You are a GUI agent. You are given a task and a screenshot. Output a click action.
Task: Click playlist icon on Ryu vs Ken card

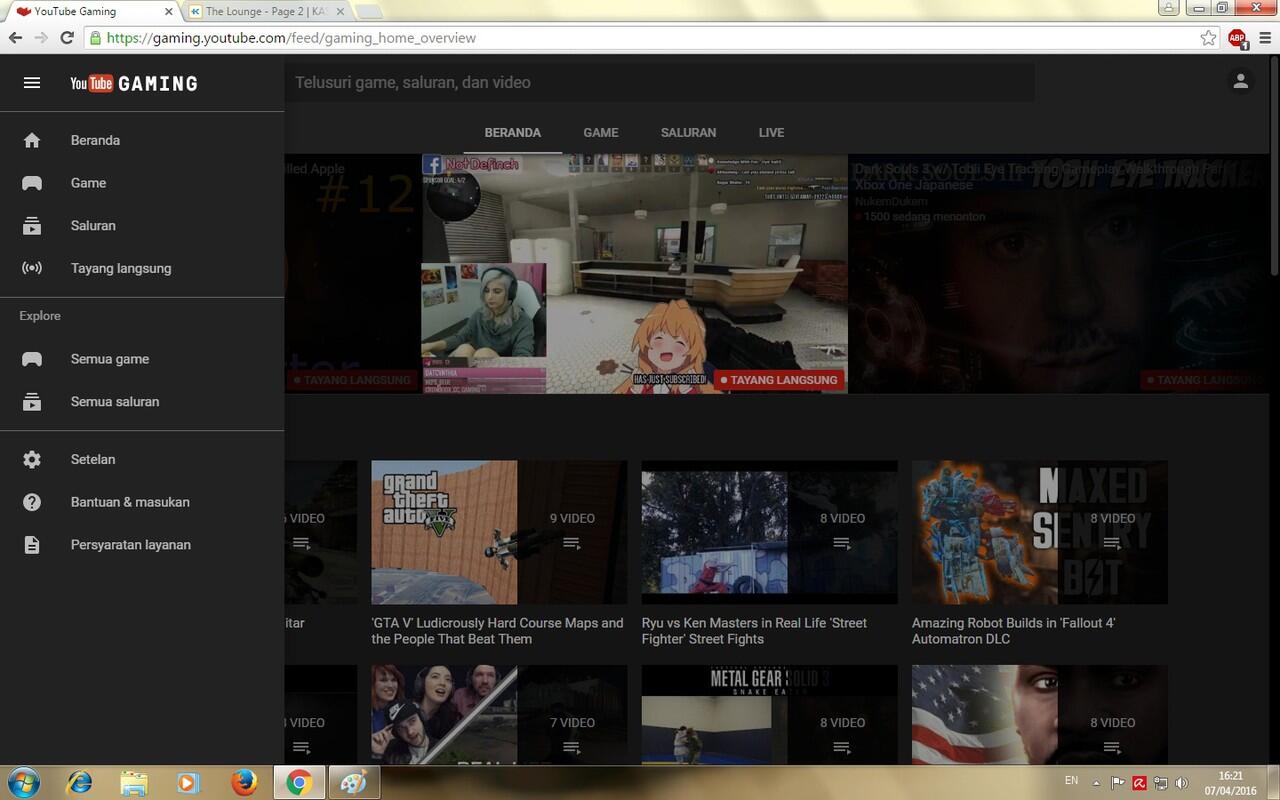click(842, 543)
